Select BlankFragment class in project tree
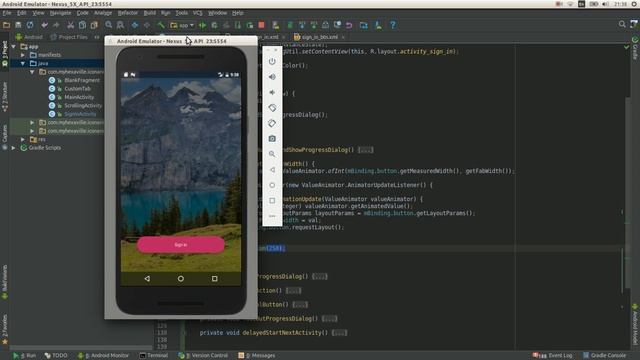Viewport: 640px width, 360px height. click(82, 80)
